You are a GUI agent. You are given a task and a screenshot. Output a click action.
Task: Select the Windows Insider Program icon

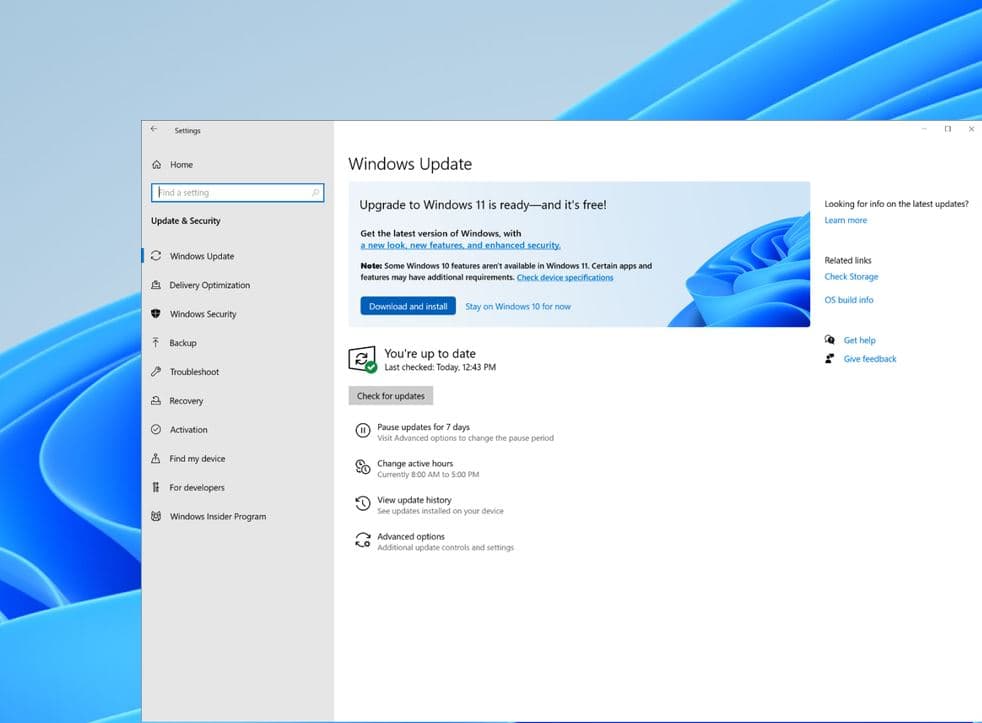click(157, 516)
